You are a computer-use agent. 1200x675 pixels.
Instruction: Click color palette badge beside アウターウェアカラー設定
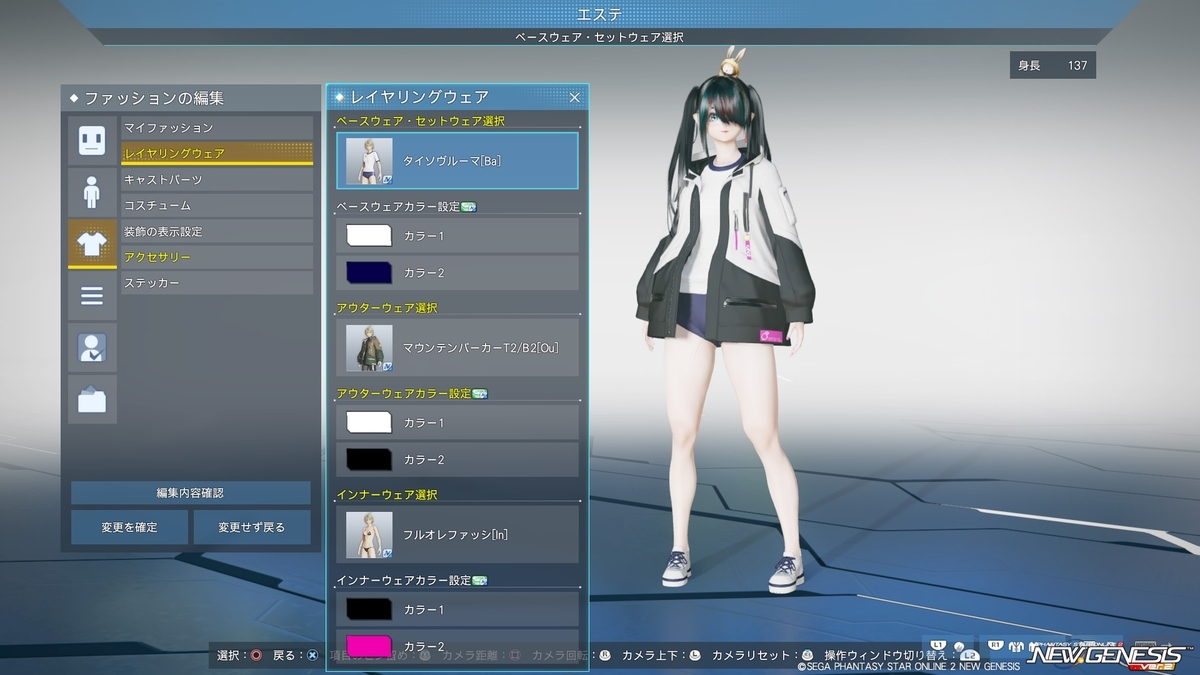coord(479,394)
